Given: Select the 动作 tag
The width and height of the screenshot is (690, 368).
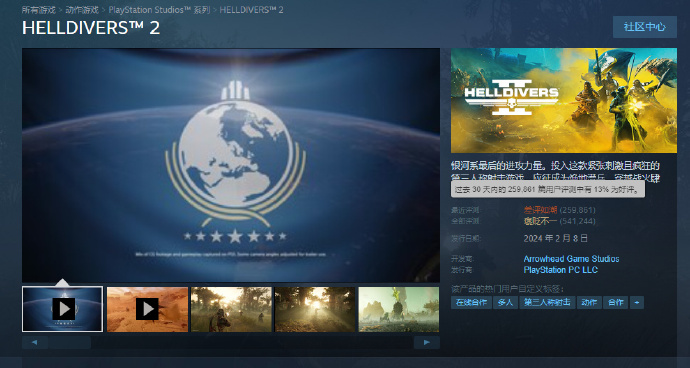Looking at the screenshot, I should [x=589, y=302].
